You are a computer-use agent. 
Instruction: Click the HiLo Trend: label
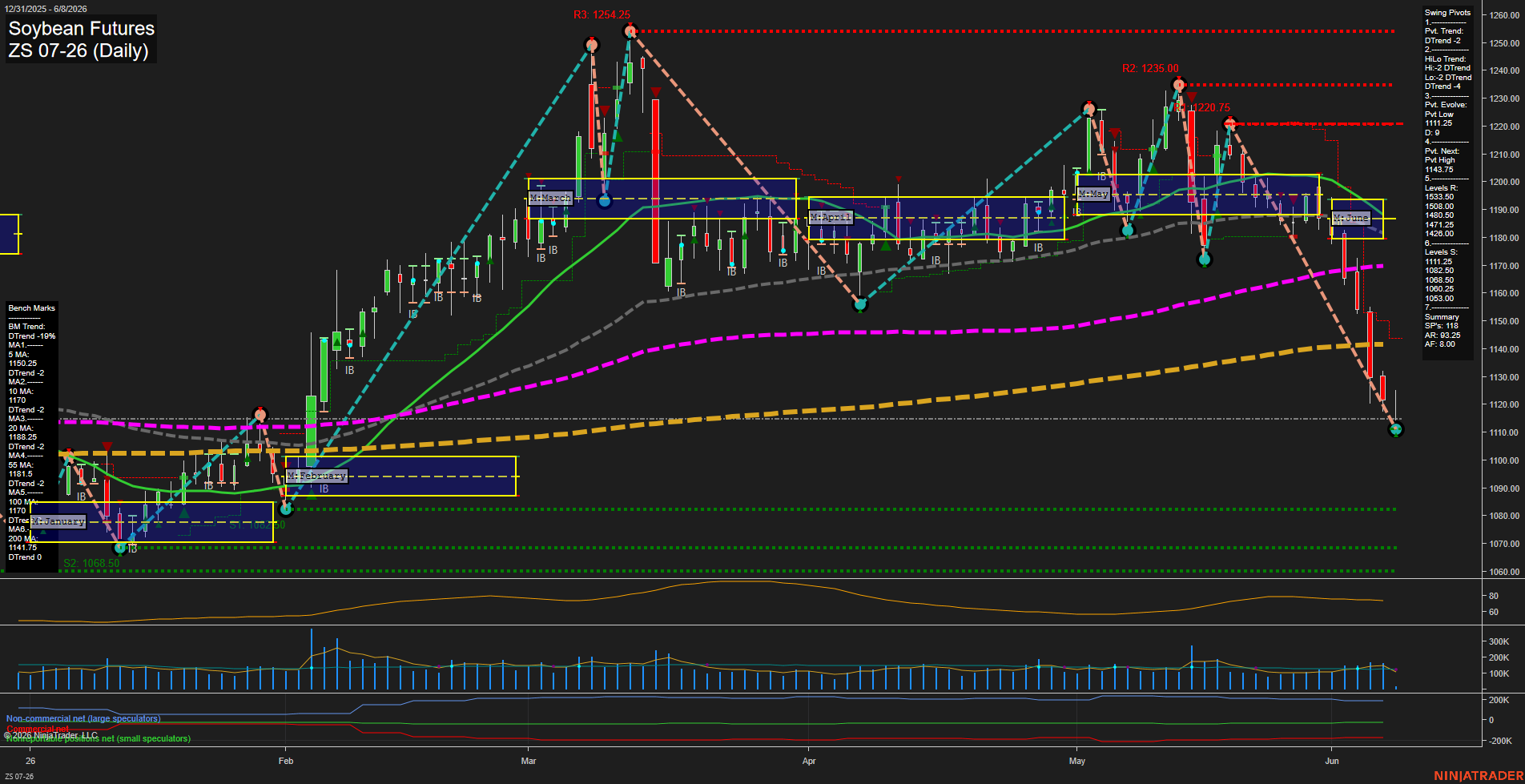pyautogui.click(x=1445, y=59)
